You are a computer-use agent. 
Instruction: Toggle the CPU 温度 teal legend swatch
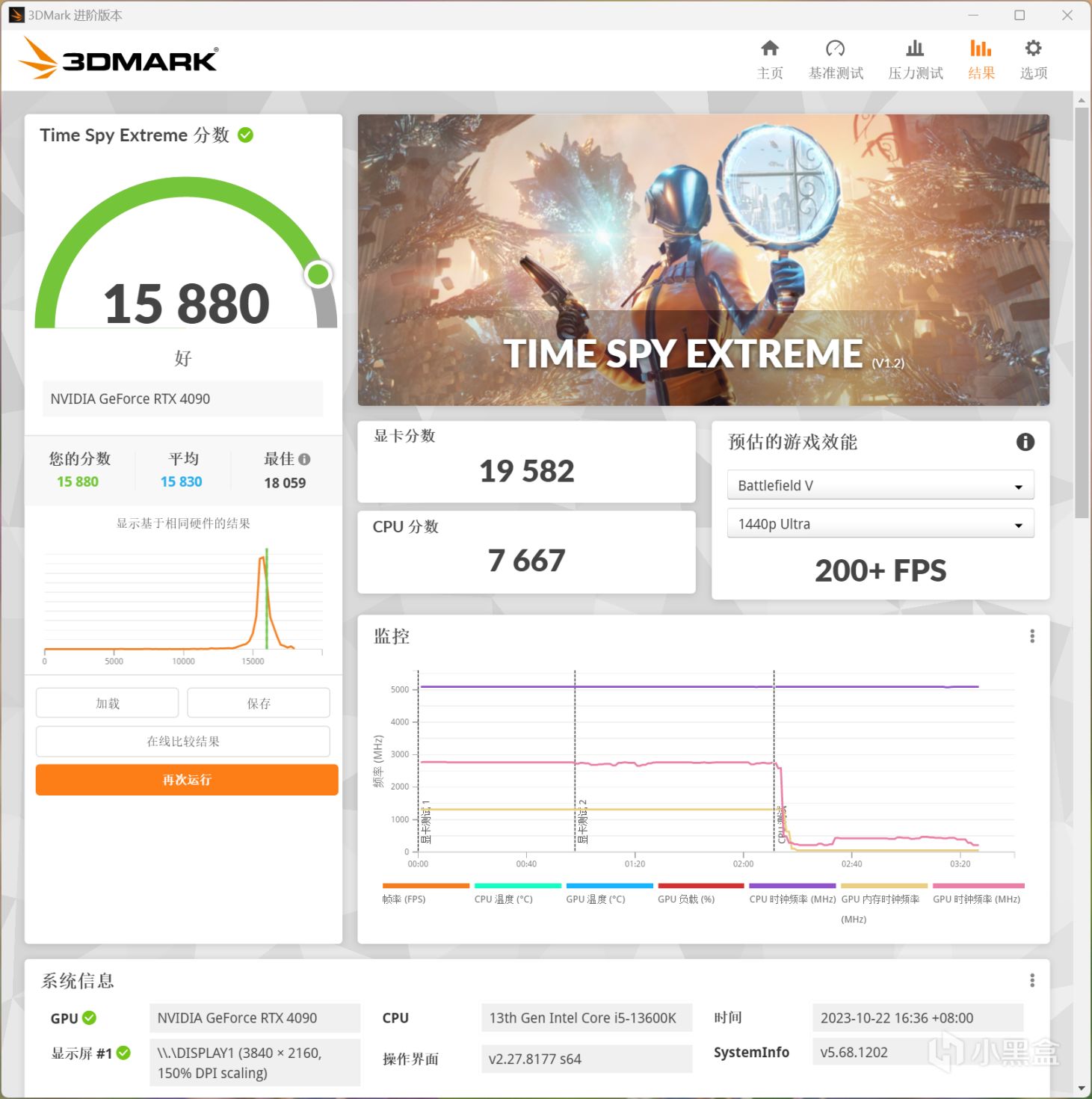(x=518, y=886)
